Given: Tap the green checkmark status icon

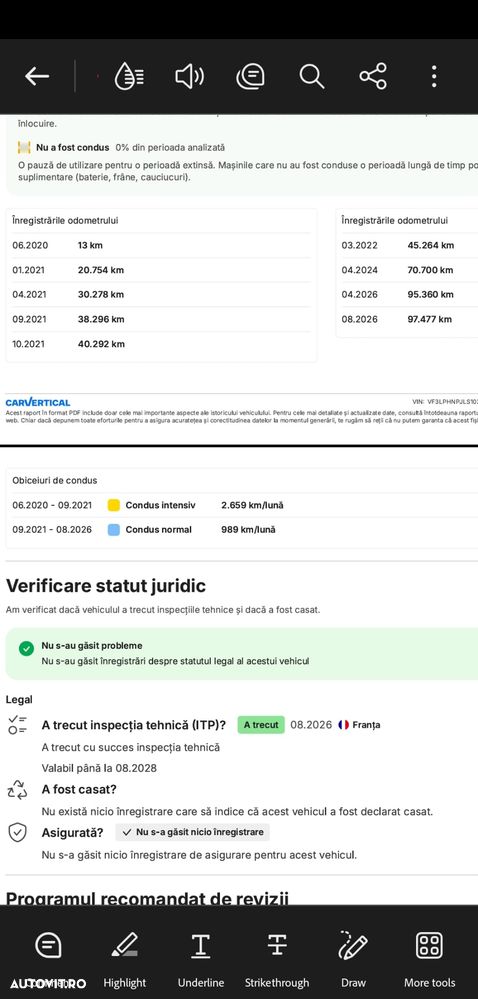Looking at the screenshot, I should pos(26,649).
